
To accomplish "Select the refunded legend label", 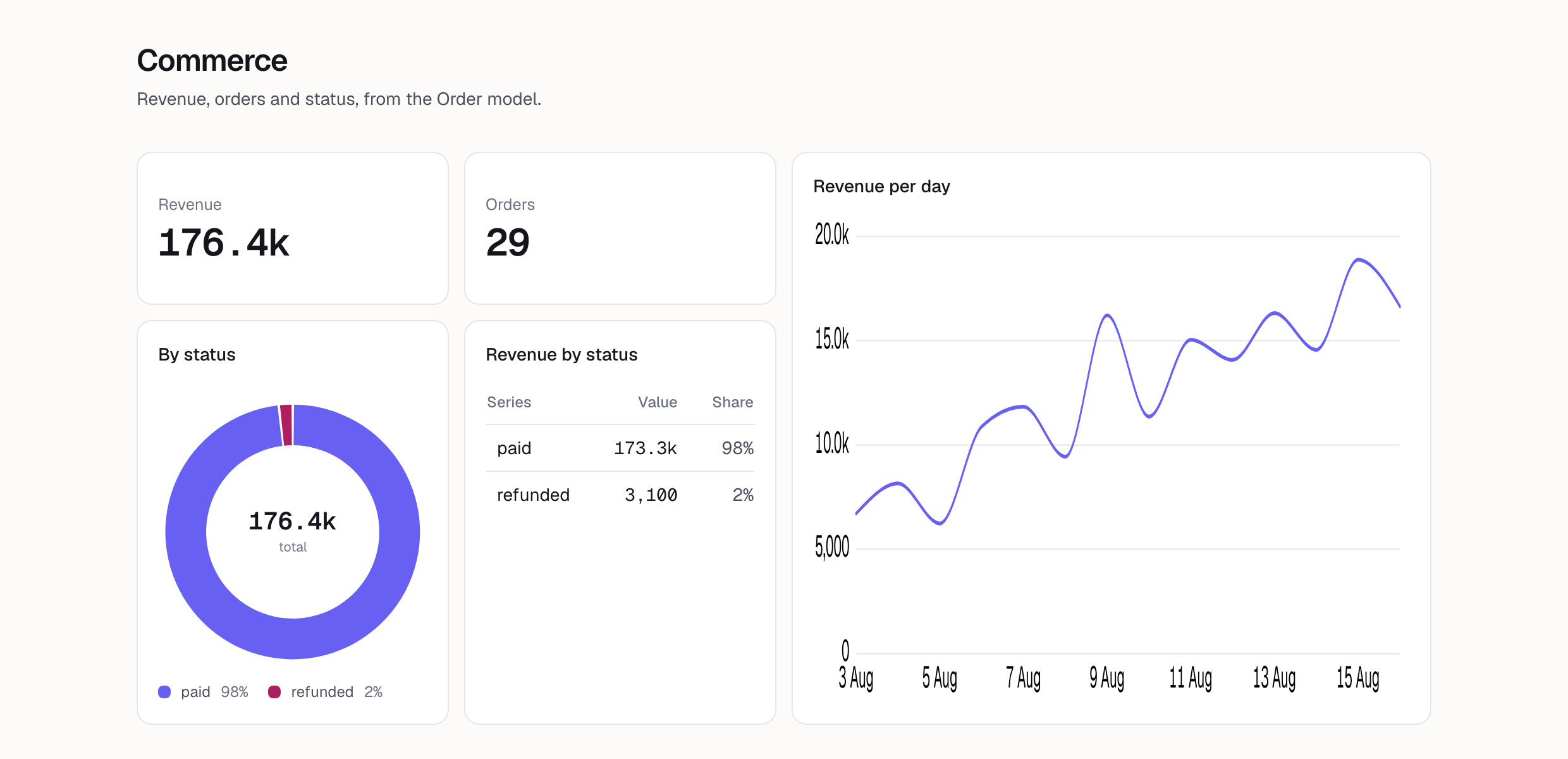I will [322, 692].
